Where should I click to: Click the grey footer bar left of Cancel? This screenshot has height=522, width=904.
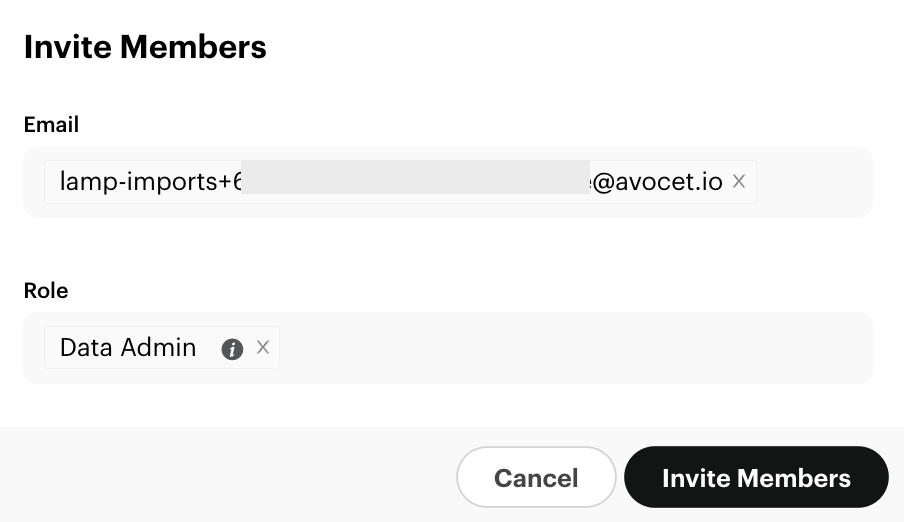pyautogui.click(x=230, y=475)
